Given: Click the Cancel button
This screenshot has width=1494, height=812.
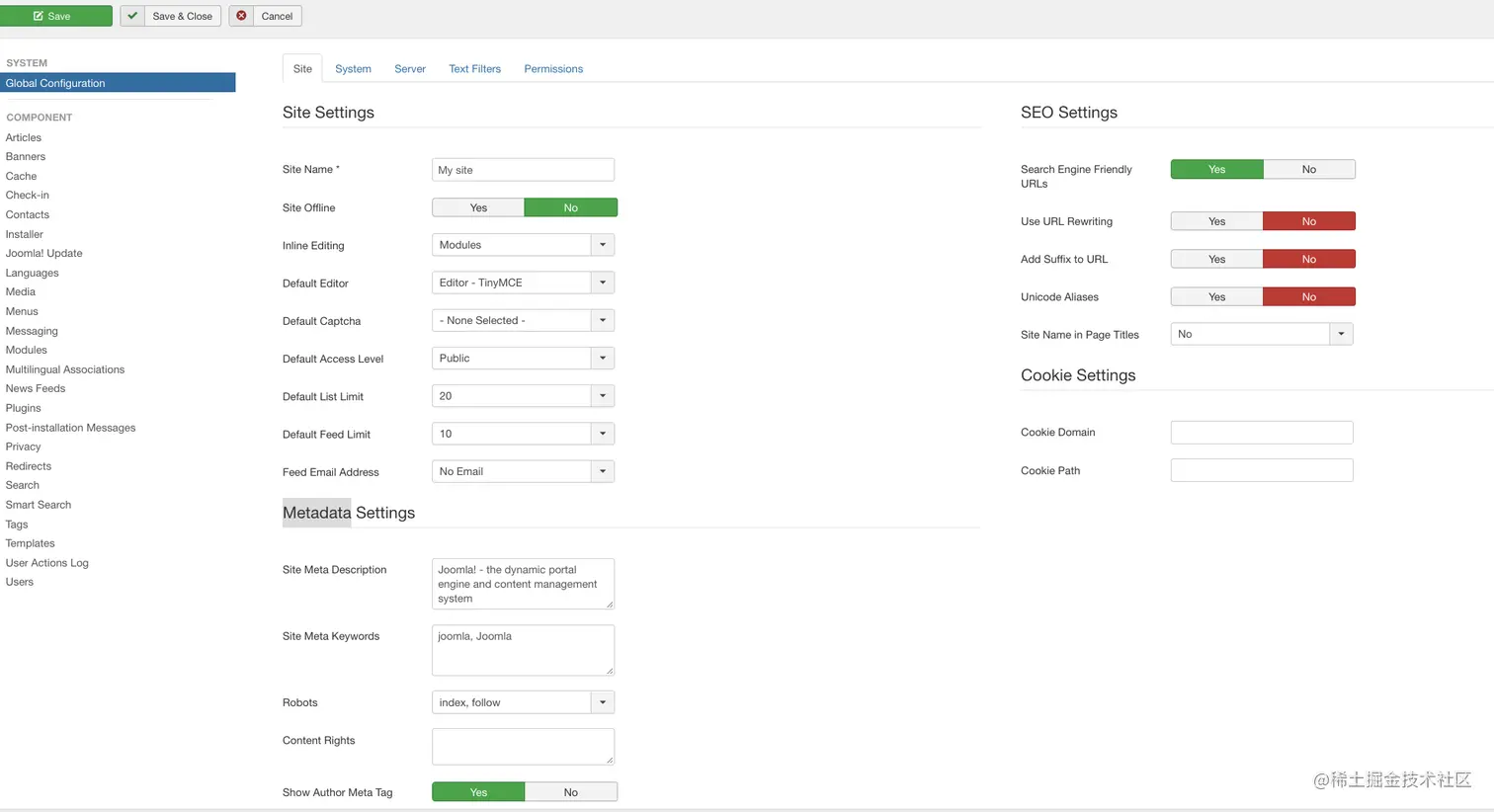Looking at the screenshot, I should click(x=266, y=16).
